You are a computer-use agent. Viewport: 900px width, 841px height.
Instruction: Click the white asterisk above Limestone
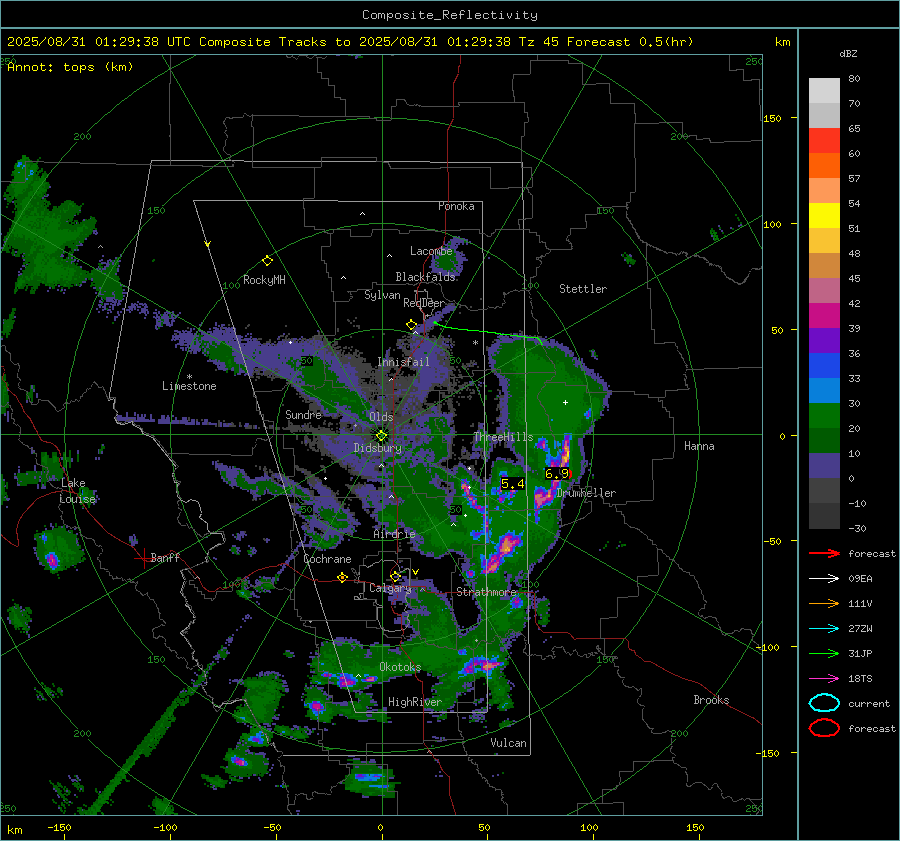tap(189, 377)
